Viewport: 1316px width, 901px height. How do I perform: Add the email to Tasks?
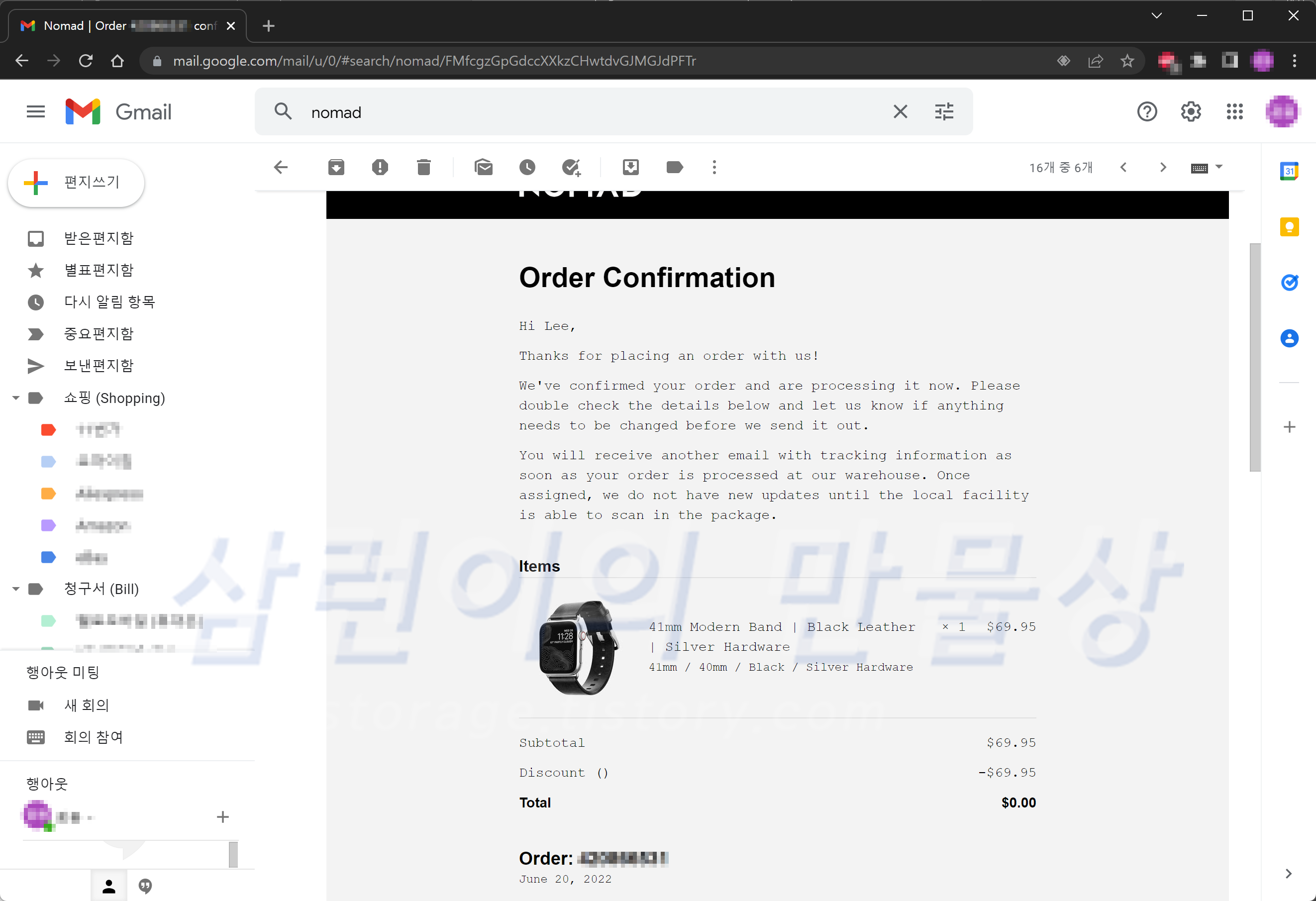571,167
